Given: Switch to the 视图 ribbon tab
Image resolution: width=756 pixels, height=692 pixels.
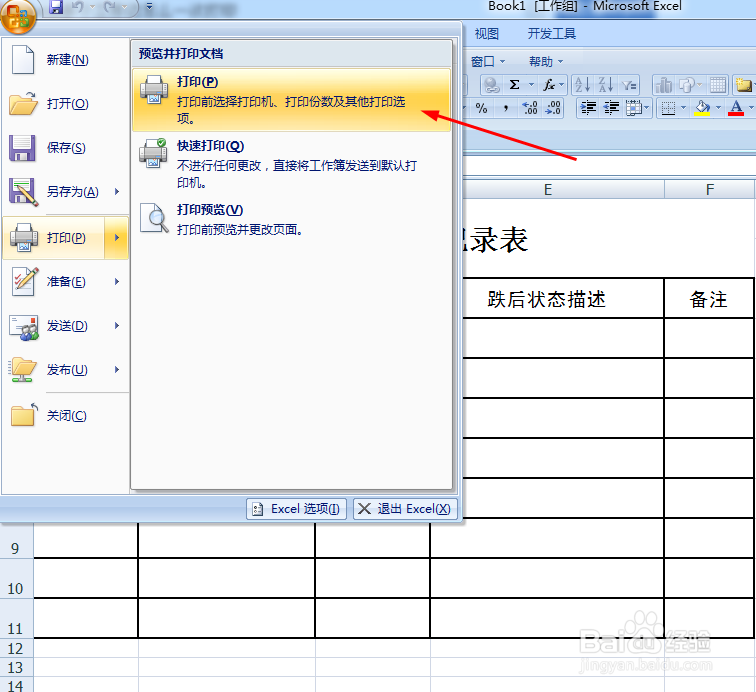Looking at the screenshot, I should click(x=486, y=34).
